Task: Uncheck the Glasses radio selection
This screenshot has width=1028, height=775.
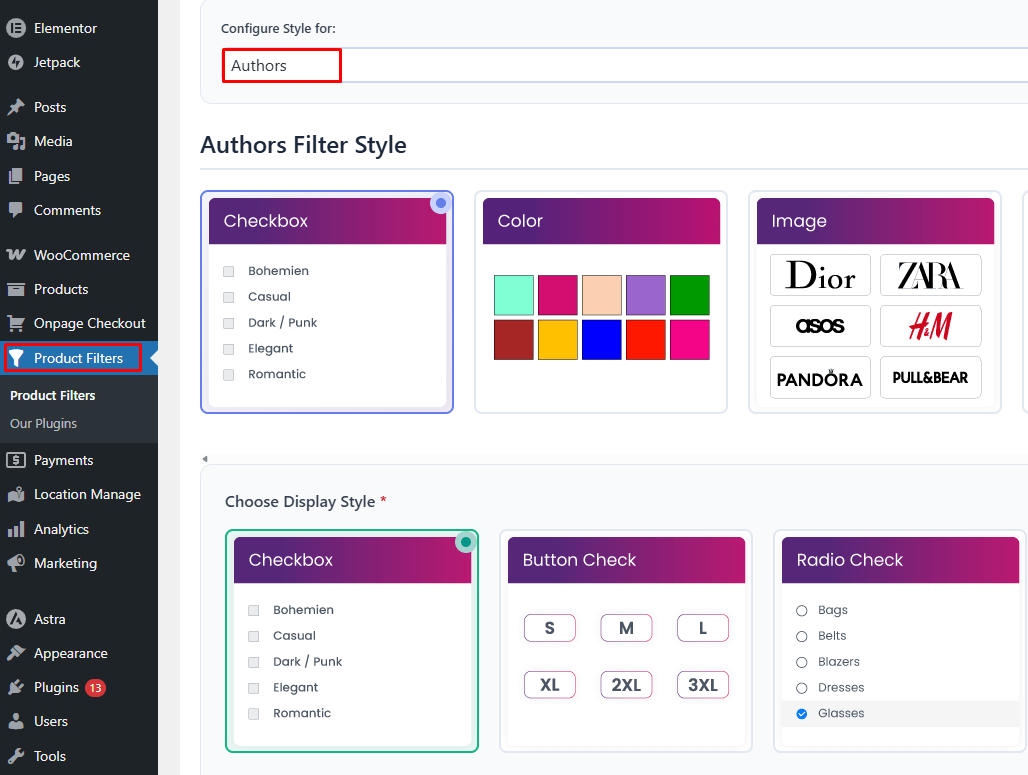Action: 802,713
